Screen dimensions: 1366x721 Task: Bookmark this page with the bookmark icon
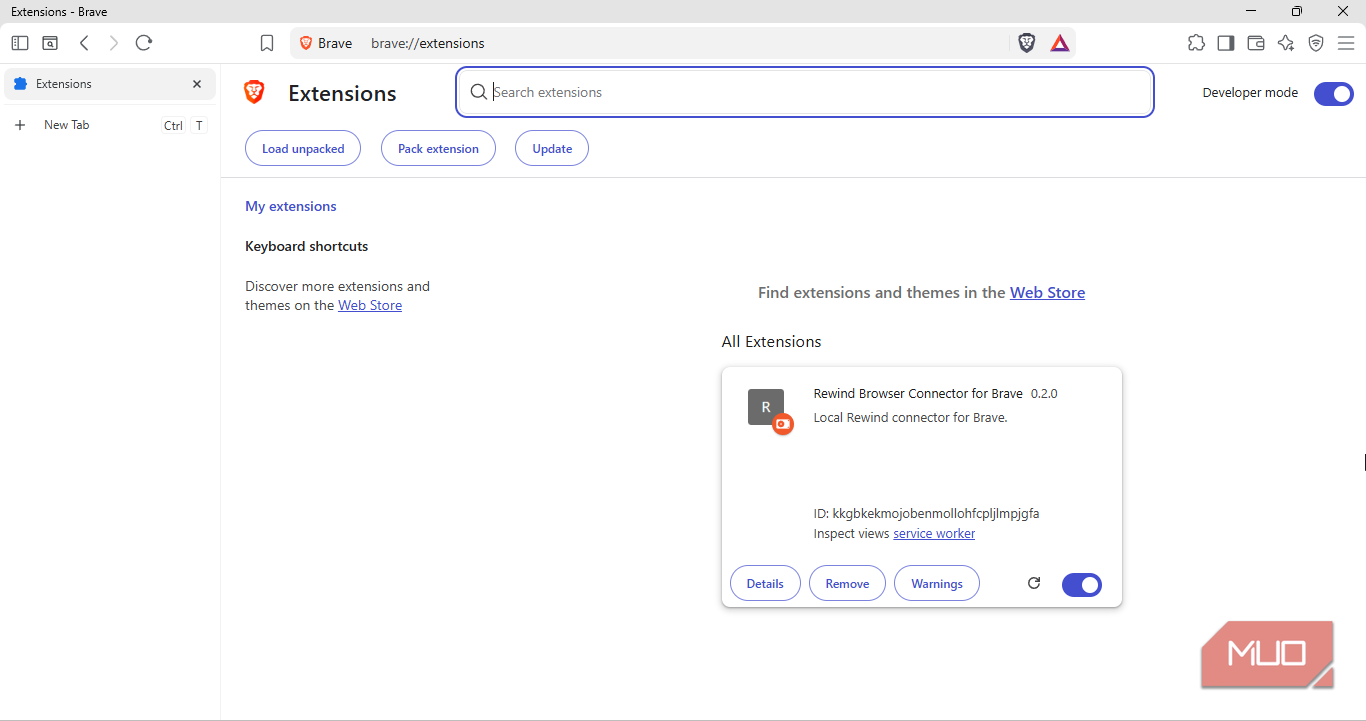267,43
